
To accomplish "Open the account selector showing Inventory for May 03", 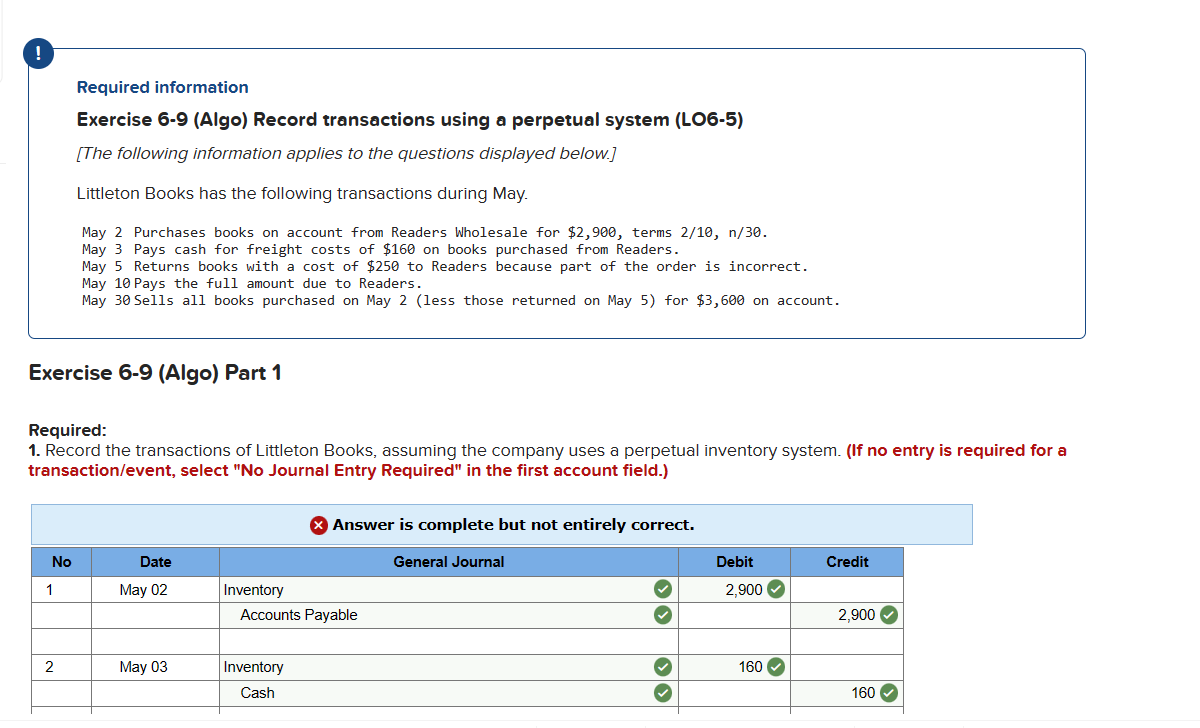I will [x=430, y=667].
